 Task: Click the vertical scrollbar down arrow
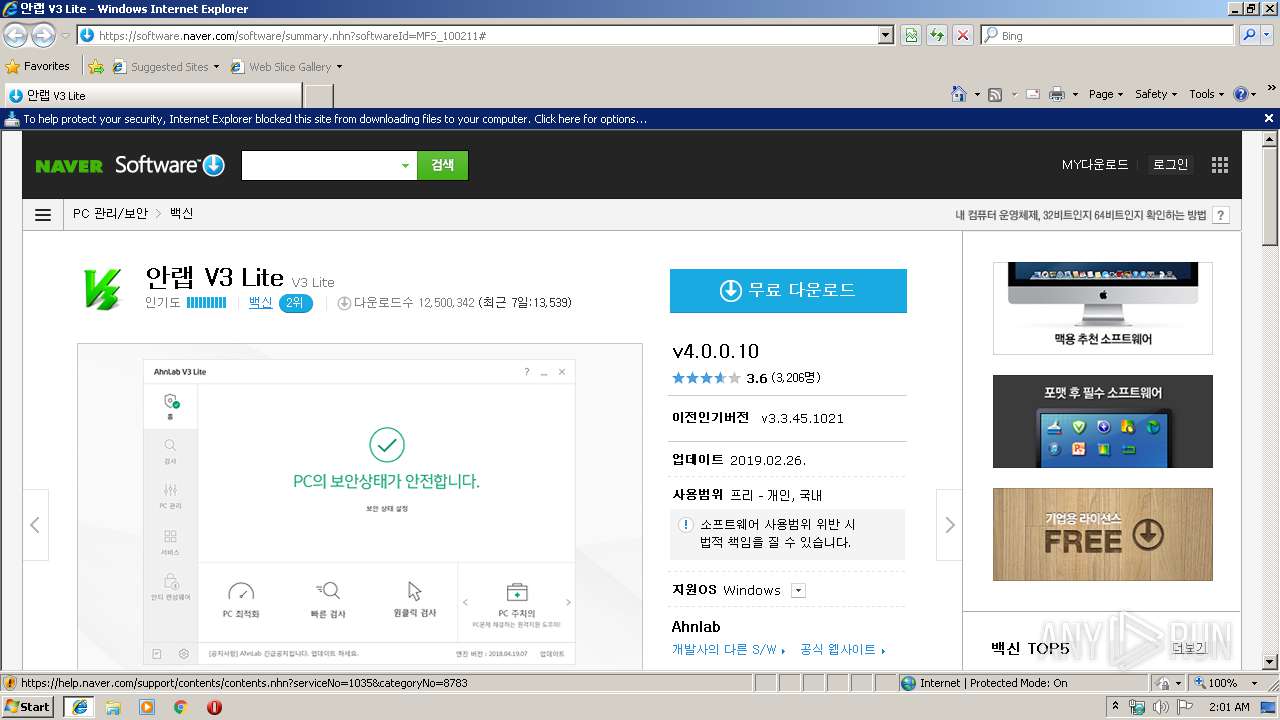point(1270,661)
